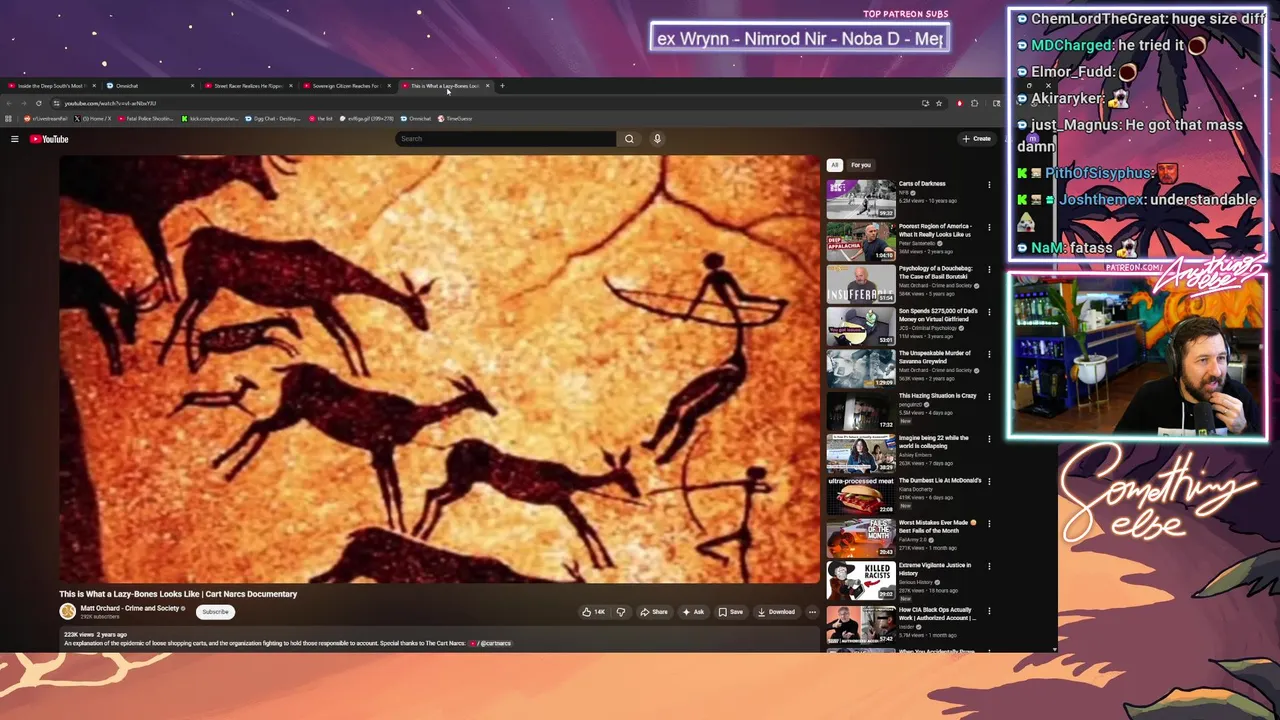Go to the YouTube home logo
This screenshot has width=1280, height=720.
coord(49,139)
